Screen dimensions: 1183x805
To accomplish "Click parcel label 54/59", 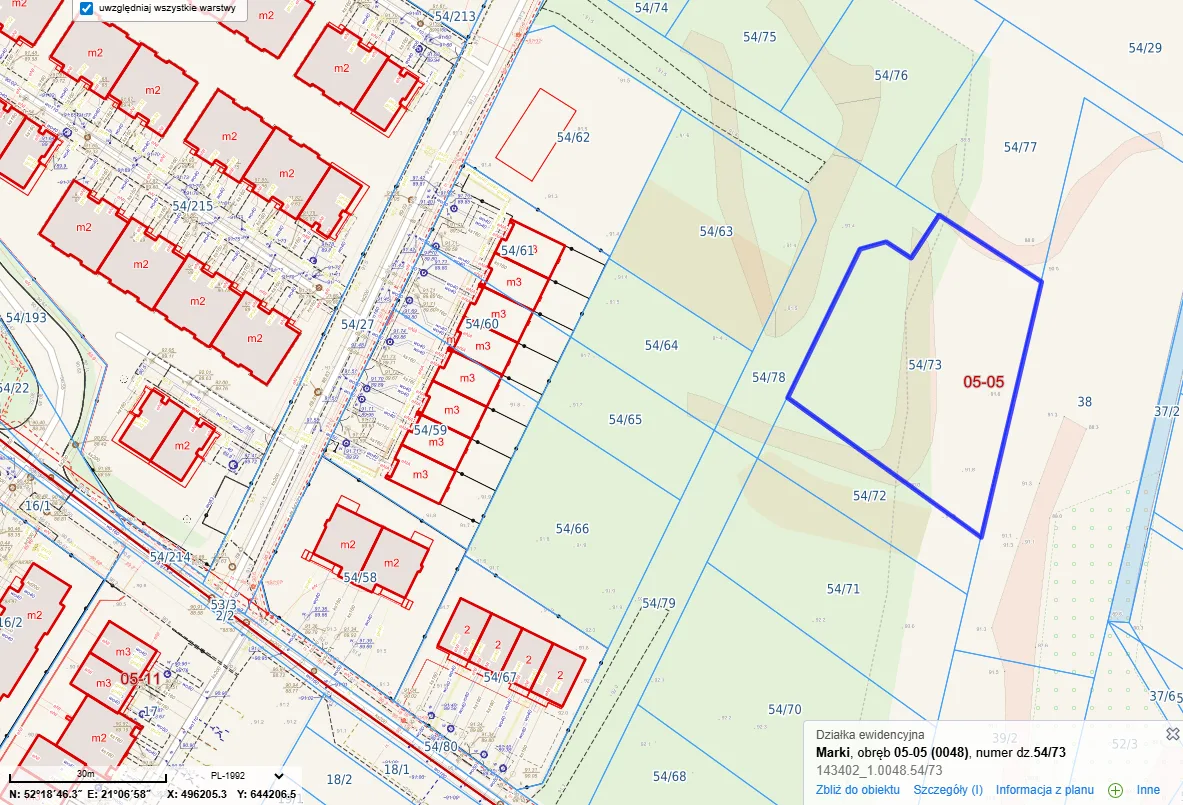I will coord(430,430).
